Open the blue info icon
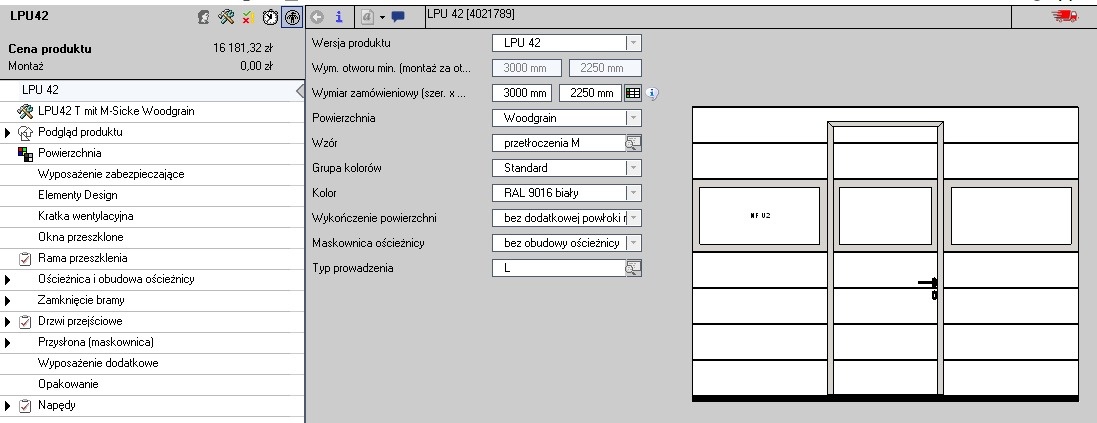 click(339, 17)
